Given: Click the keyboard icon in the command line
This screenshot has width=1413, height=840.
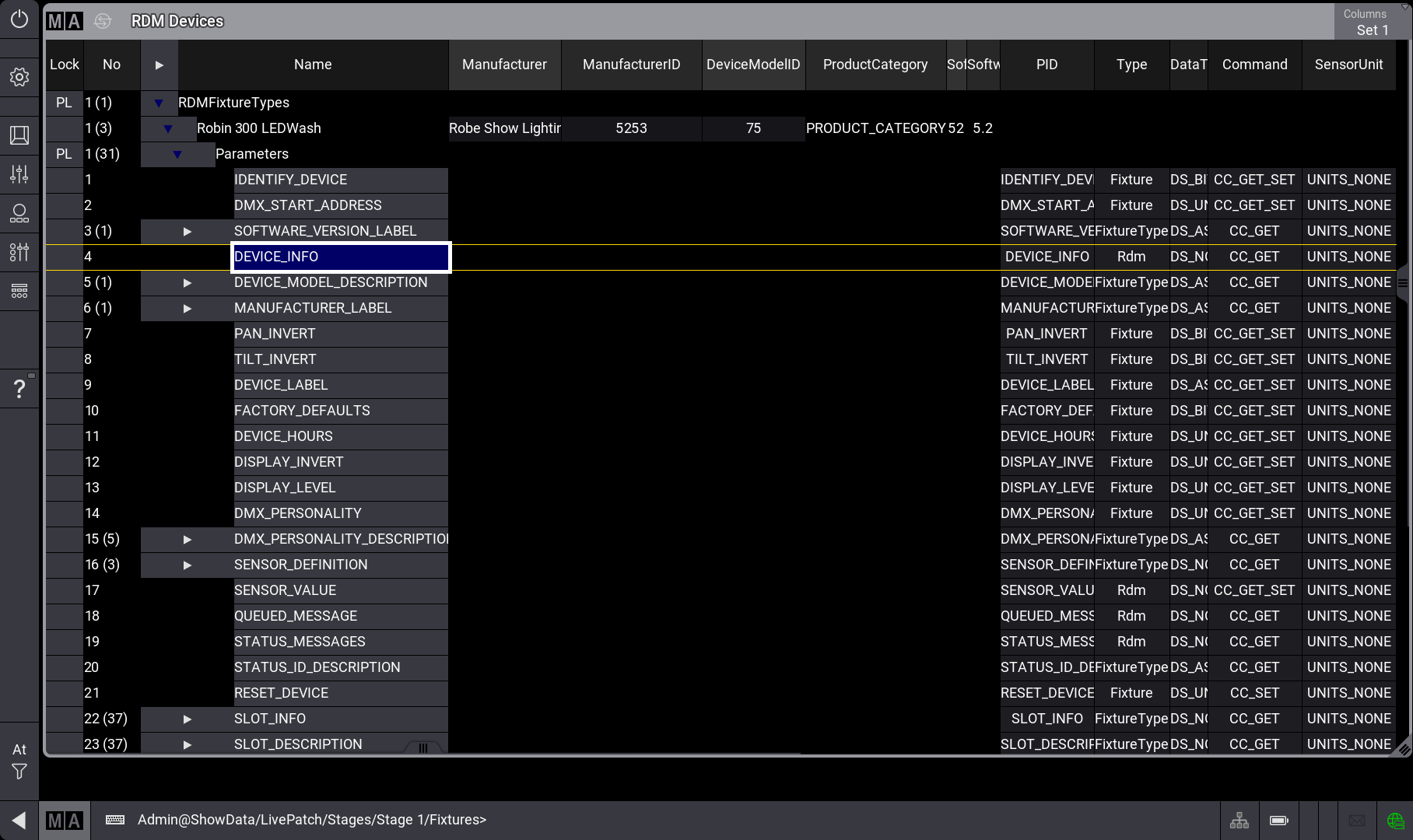Looking at the screenshot, I should (115, 820).
